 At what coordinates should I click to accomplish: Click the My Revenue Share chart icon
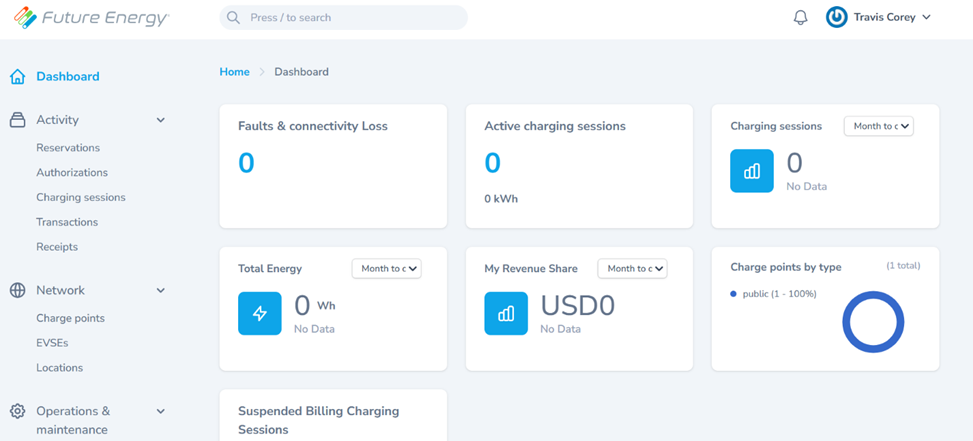coord(506,313)
